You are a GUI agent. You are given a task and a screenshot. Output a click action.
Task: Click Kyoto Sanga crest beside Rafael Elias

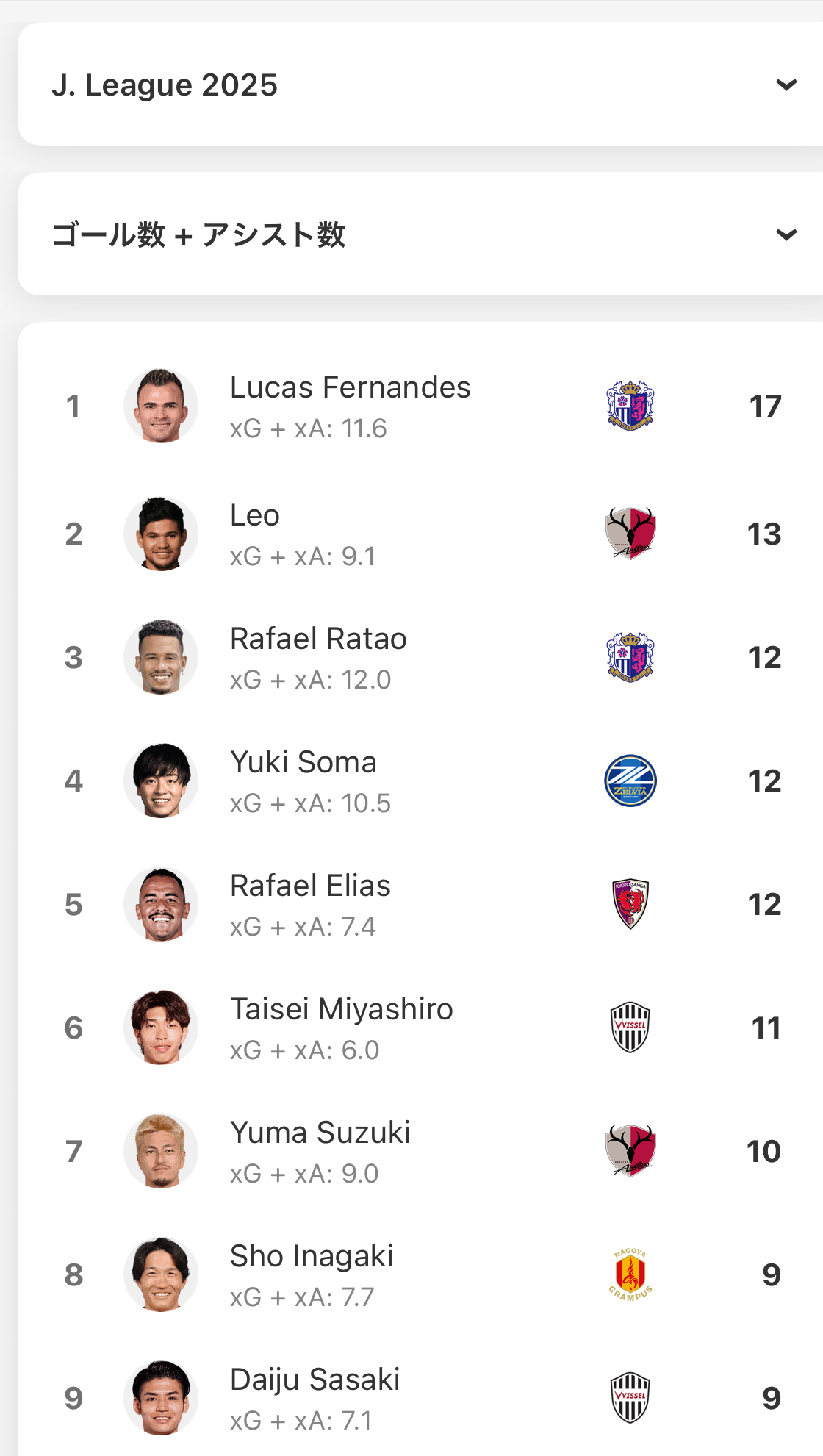630,904
